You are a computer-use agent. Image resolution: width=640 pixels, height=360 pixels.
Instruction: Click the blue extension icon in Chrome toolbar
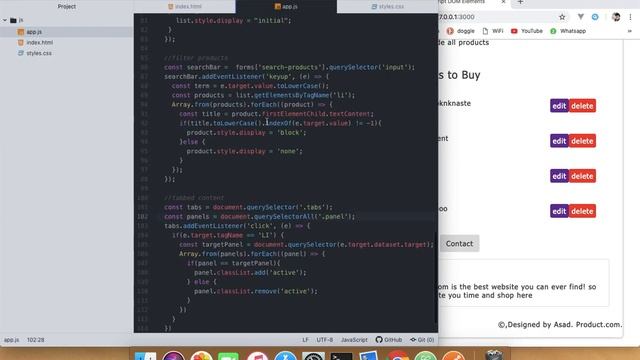tap(595, 17)
